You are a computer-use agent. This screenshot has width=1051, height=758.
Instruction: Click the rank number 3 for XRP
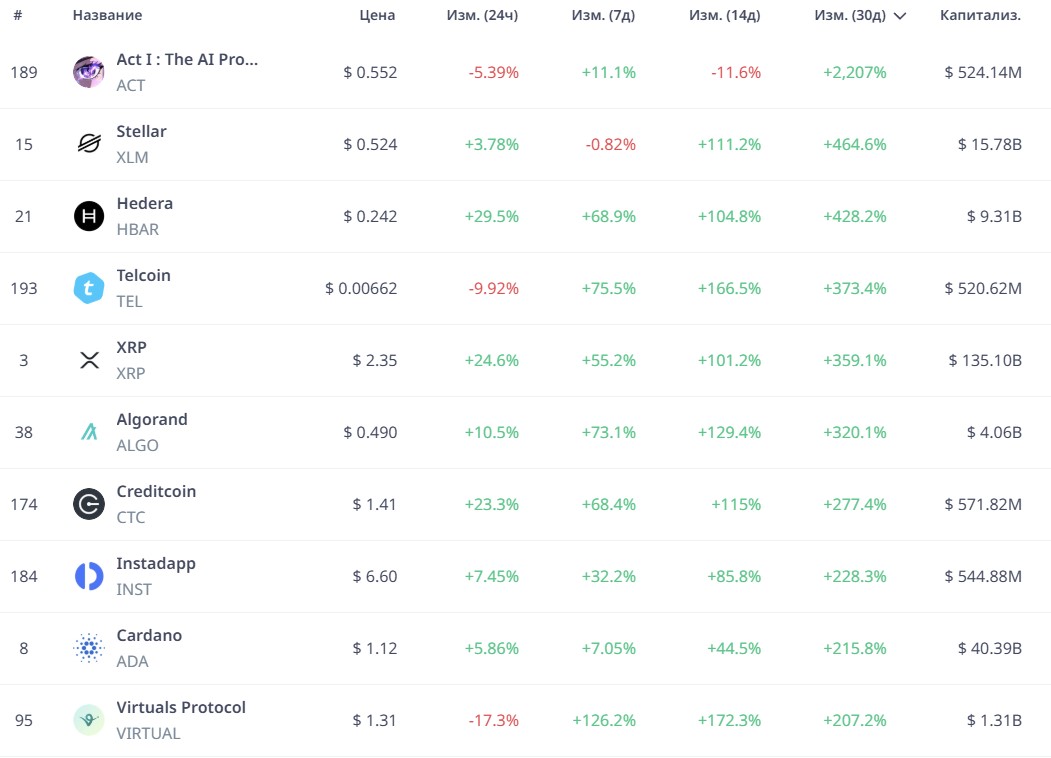23,360
